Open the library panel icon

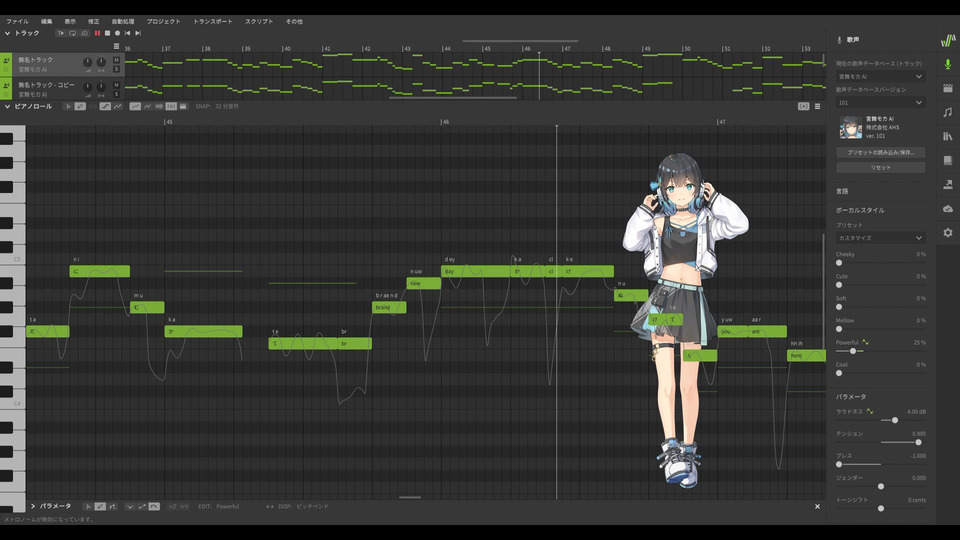pyautogui.click(x=948, y=137)
